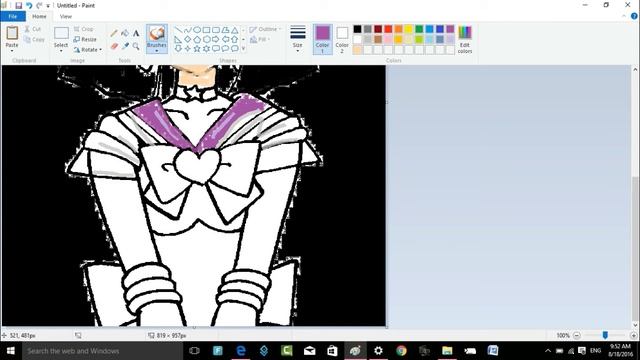Click the zoom out minus button
Image resolution: width=640 pixels, height=360 pixels.
coord(577,335)
